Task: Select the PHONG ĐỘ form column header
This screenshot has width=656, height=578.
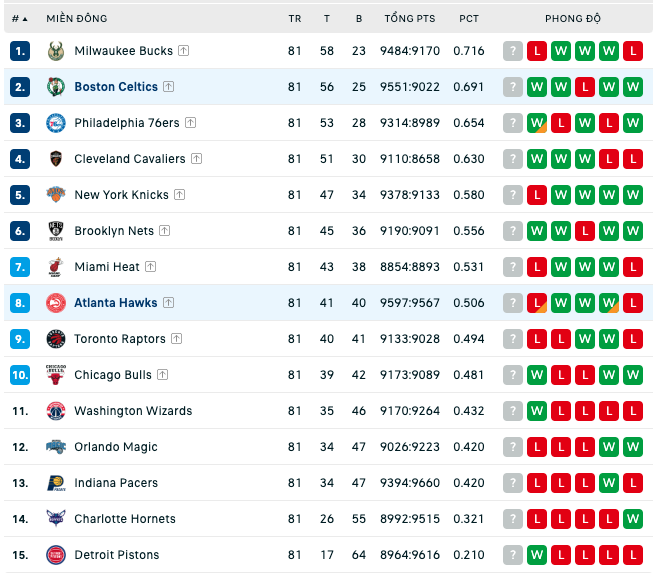Action: (573, 18)
